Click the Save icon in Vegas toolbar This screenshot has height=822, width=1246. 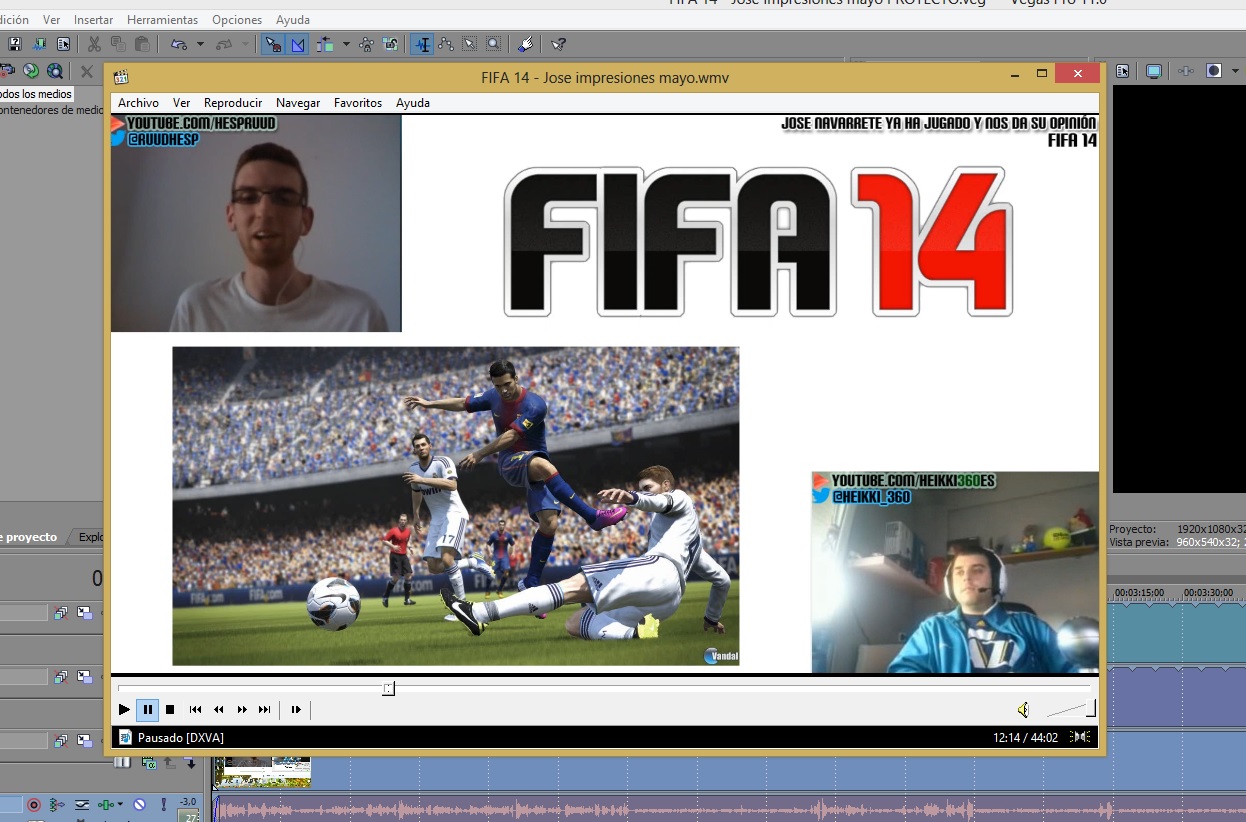15,44
